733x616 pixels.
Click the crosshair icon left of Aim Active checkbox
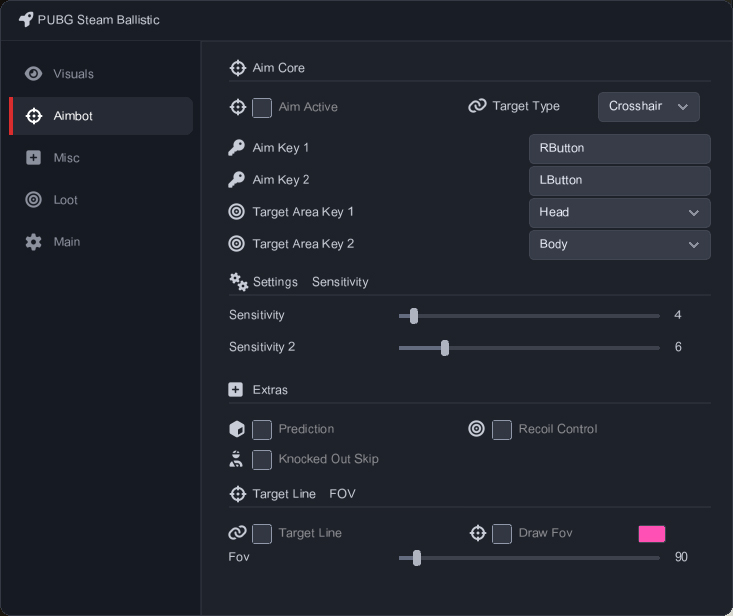point(238,107)
